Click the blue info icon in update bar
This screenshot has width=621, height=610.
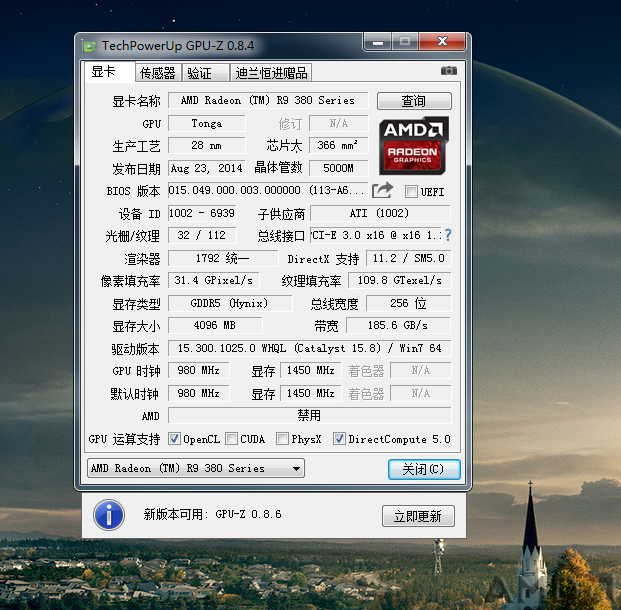[109, 515]
